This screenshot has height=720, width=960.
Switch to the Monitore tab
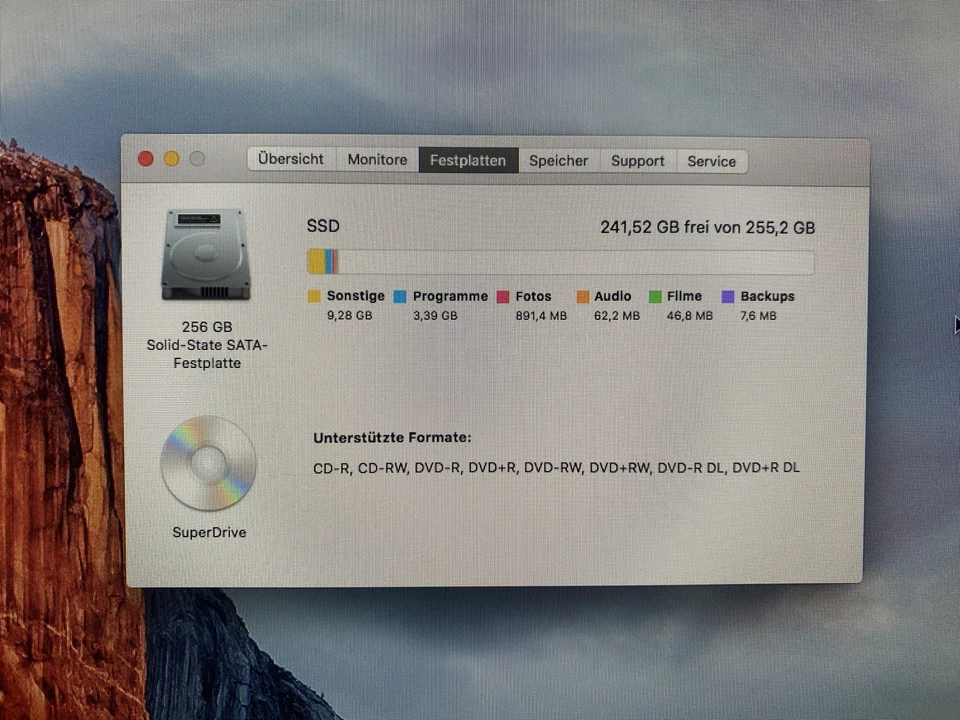(377, 160)
